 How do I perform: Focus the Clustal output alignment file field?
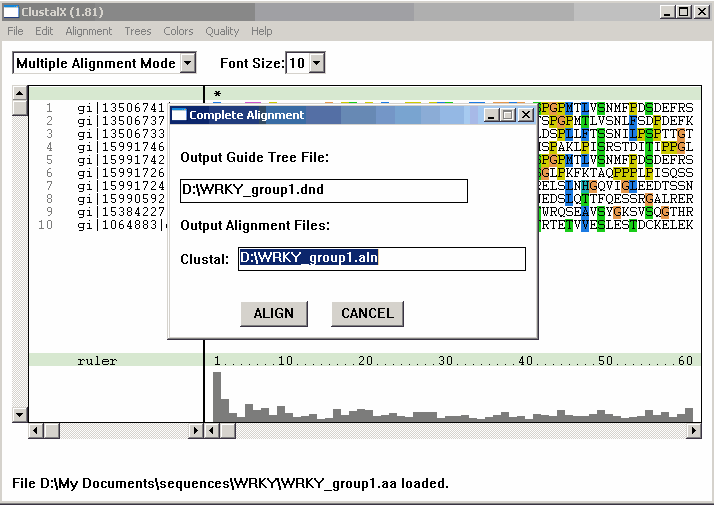click(x=382, y=259)
